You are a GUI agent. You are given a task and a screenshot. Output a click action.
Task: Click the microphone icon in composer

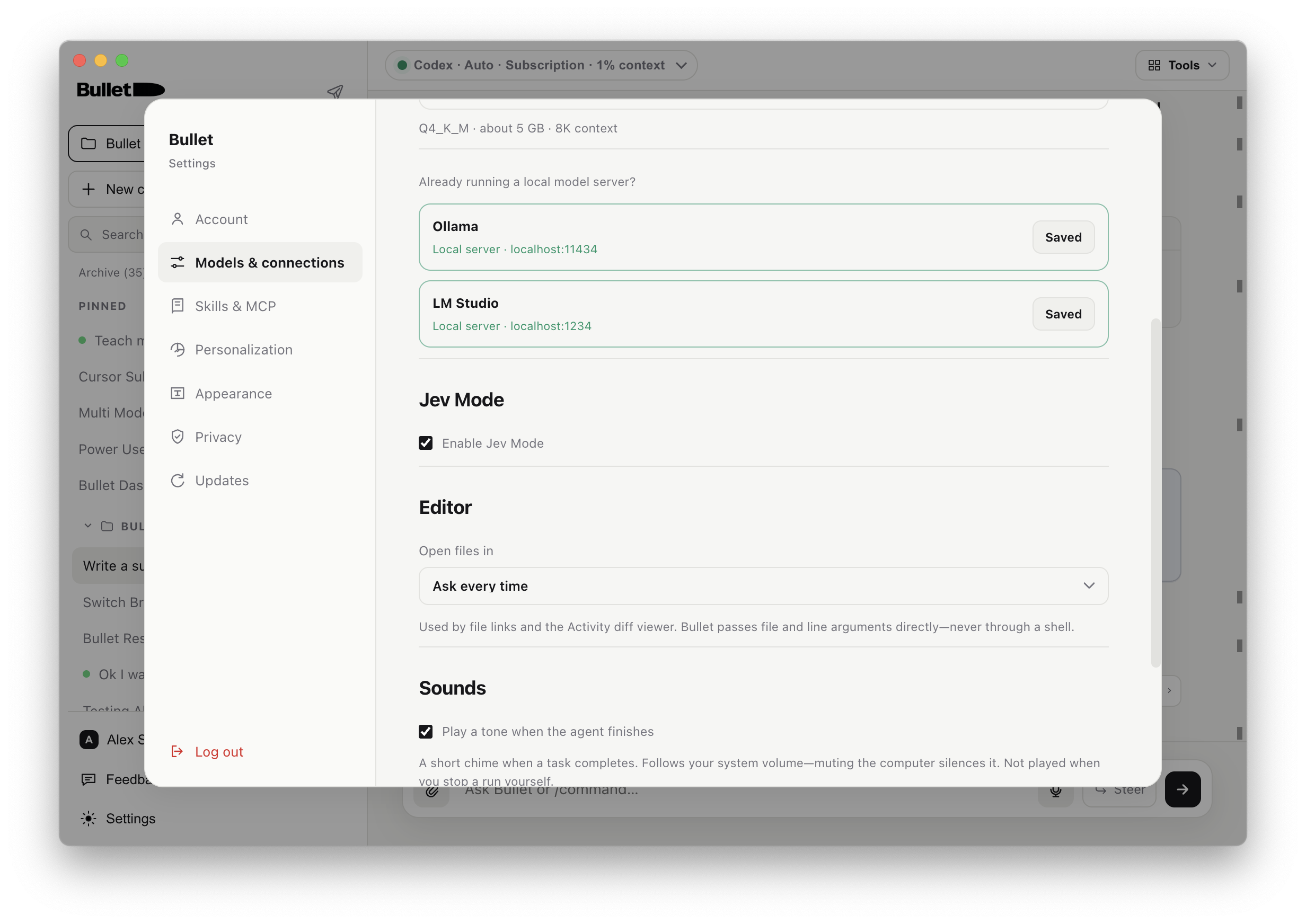1055,791
